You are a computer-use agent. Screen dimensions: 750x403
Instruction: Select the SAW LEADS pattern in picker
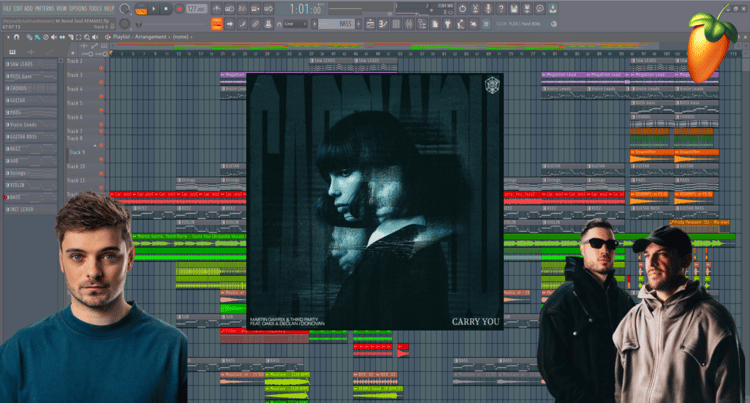tap(31, 64)
